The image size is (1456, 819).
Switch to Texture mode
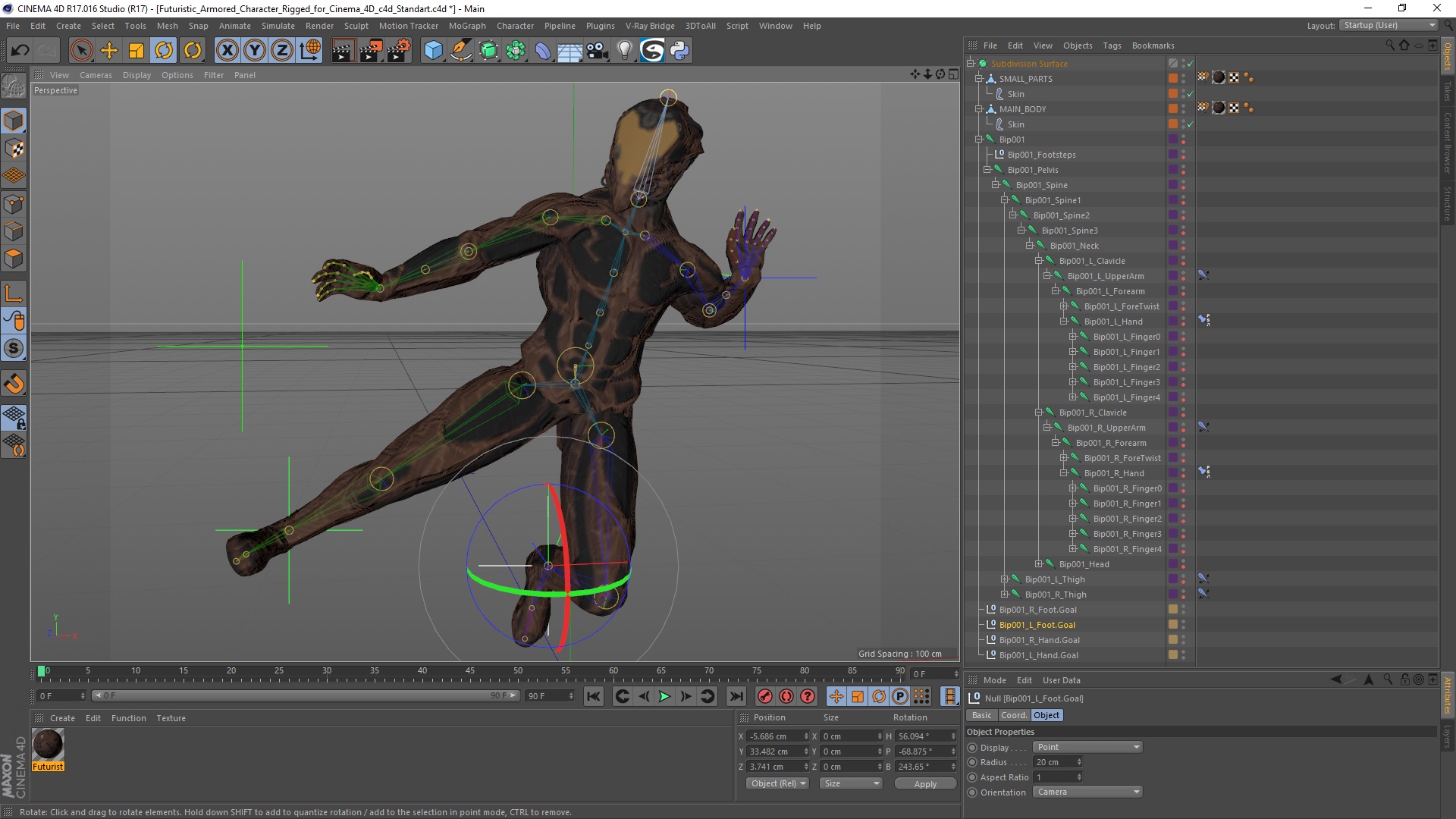(x=14, y=149)
